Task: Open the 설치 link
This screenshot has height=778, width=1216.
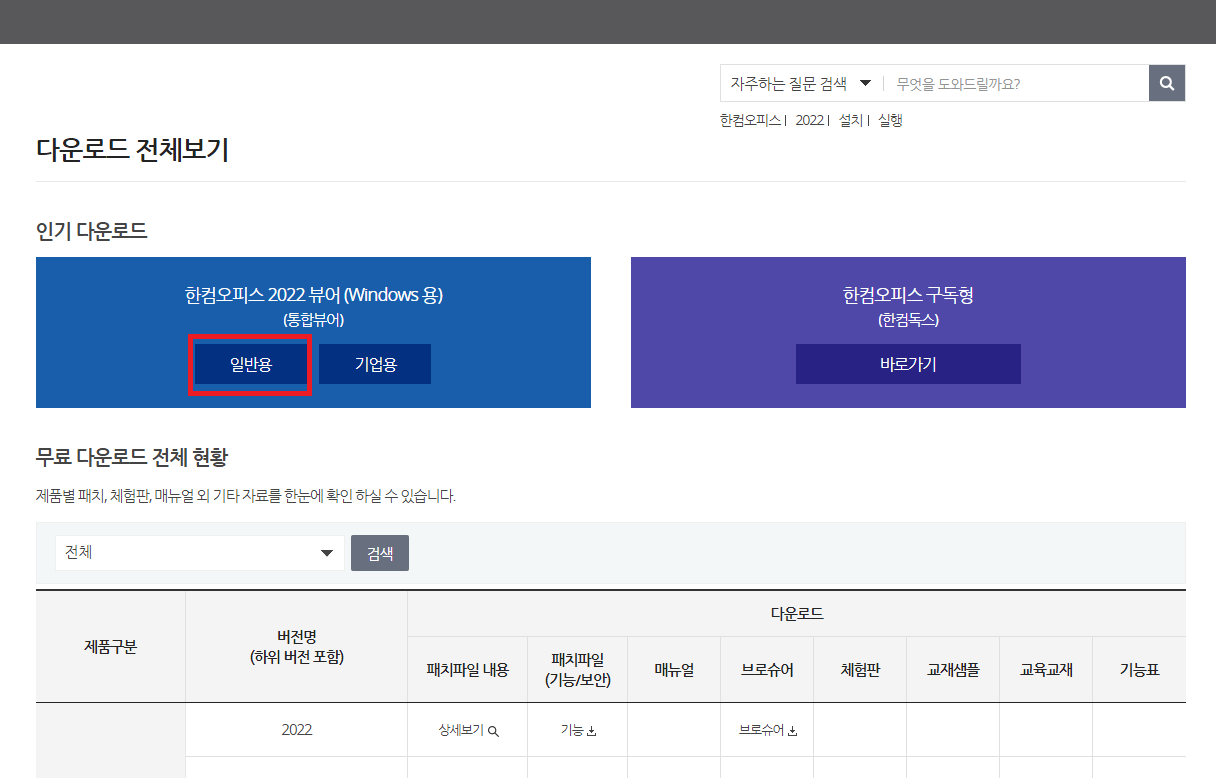Action: [848, 119]
